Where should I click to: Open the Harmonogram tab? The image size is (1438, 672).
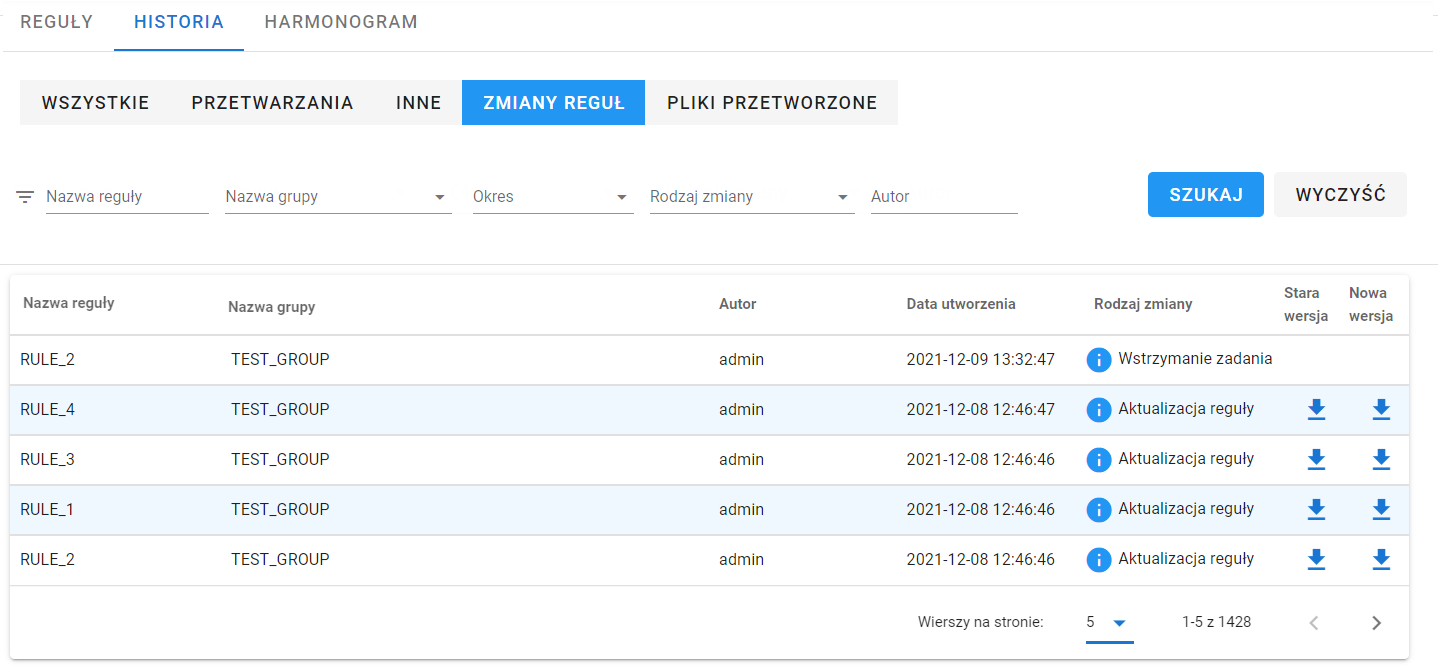click(x=341, y=22)
